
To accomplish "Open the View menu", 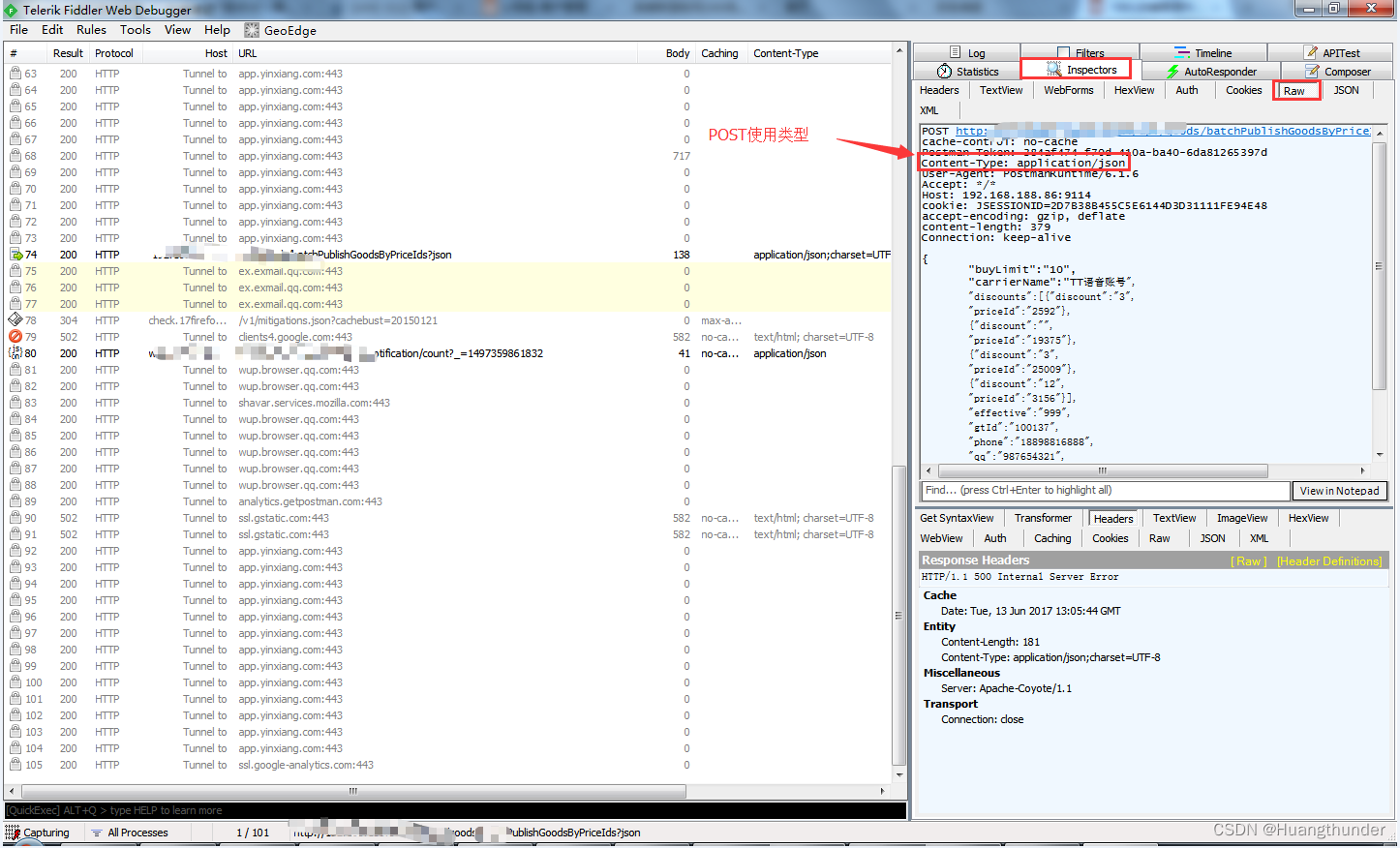I will coord(178,30).
